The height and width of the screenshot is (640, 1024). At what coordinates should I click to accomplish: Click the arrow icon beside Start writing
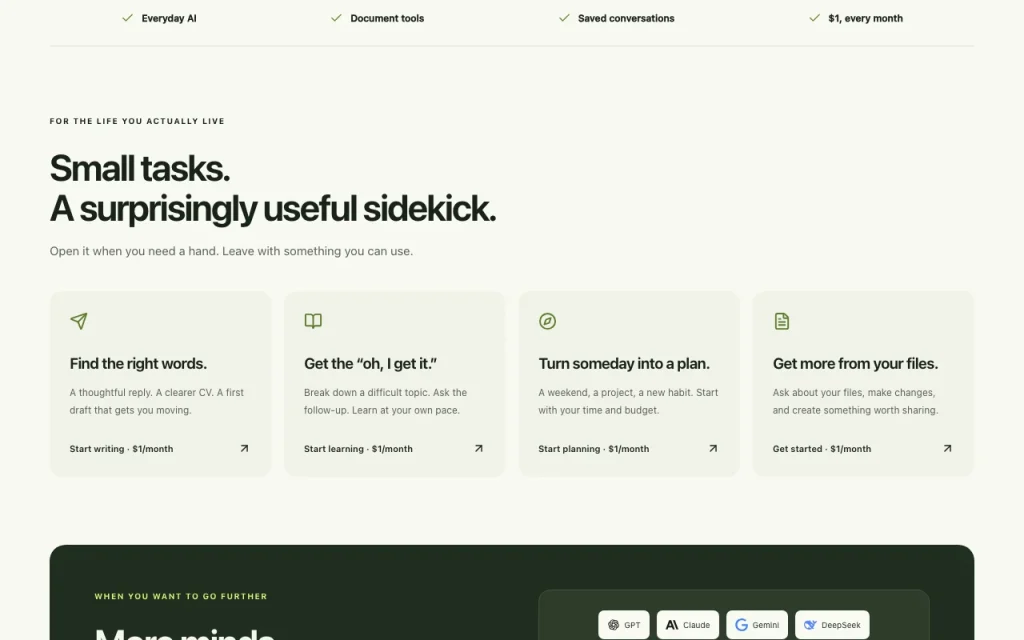click(244, 449)
